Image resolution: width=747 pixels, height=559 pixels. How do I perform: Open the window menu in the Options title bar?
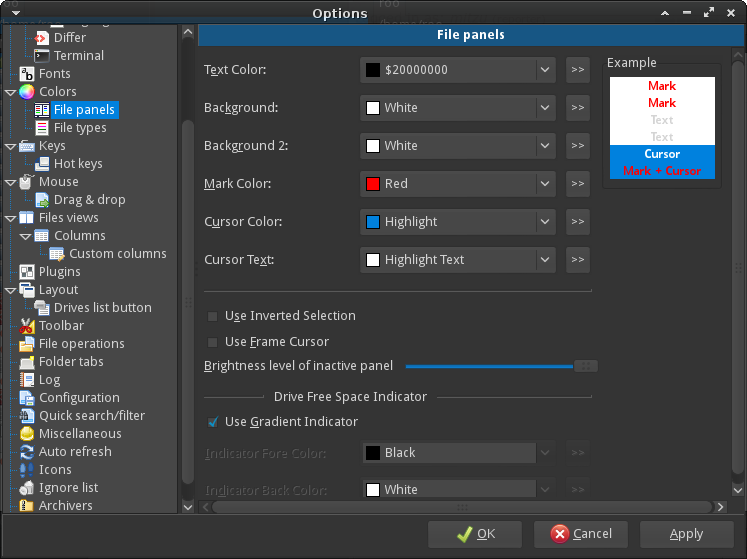pyautogui.click(x=16, y=13)
